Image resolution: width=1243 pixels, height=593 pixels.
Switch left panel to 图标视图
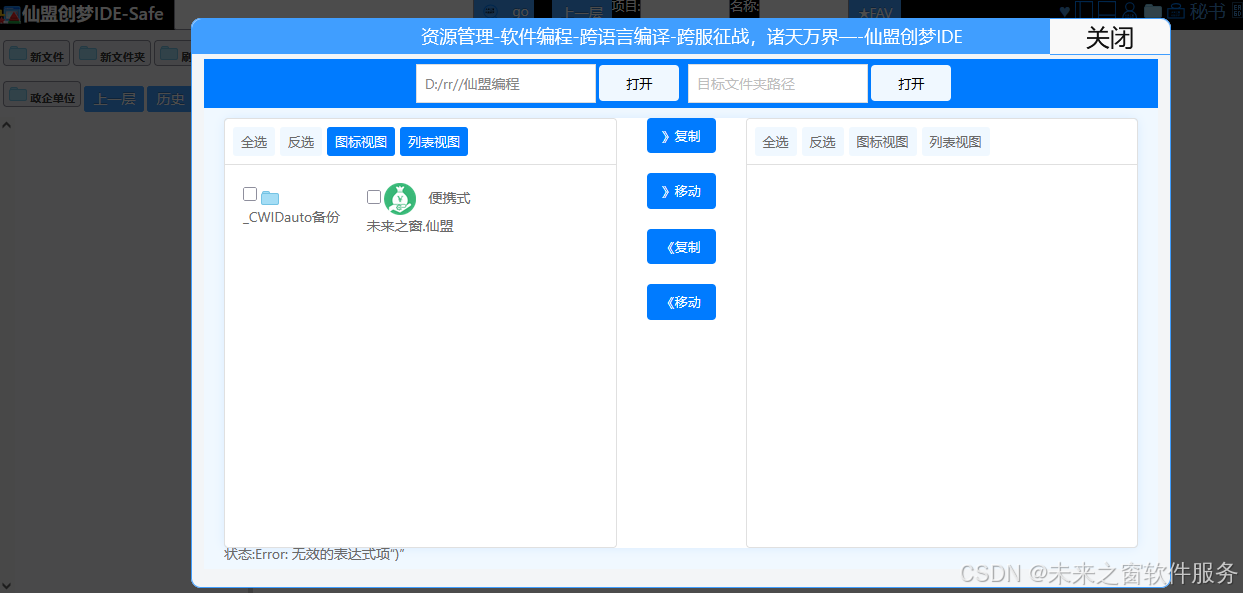point(361,142)
